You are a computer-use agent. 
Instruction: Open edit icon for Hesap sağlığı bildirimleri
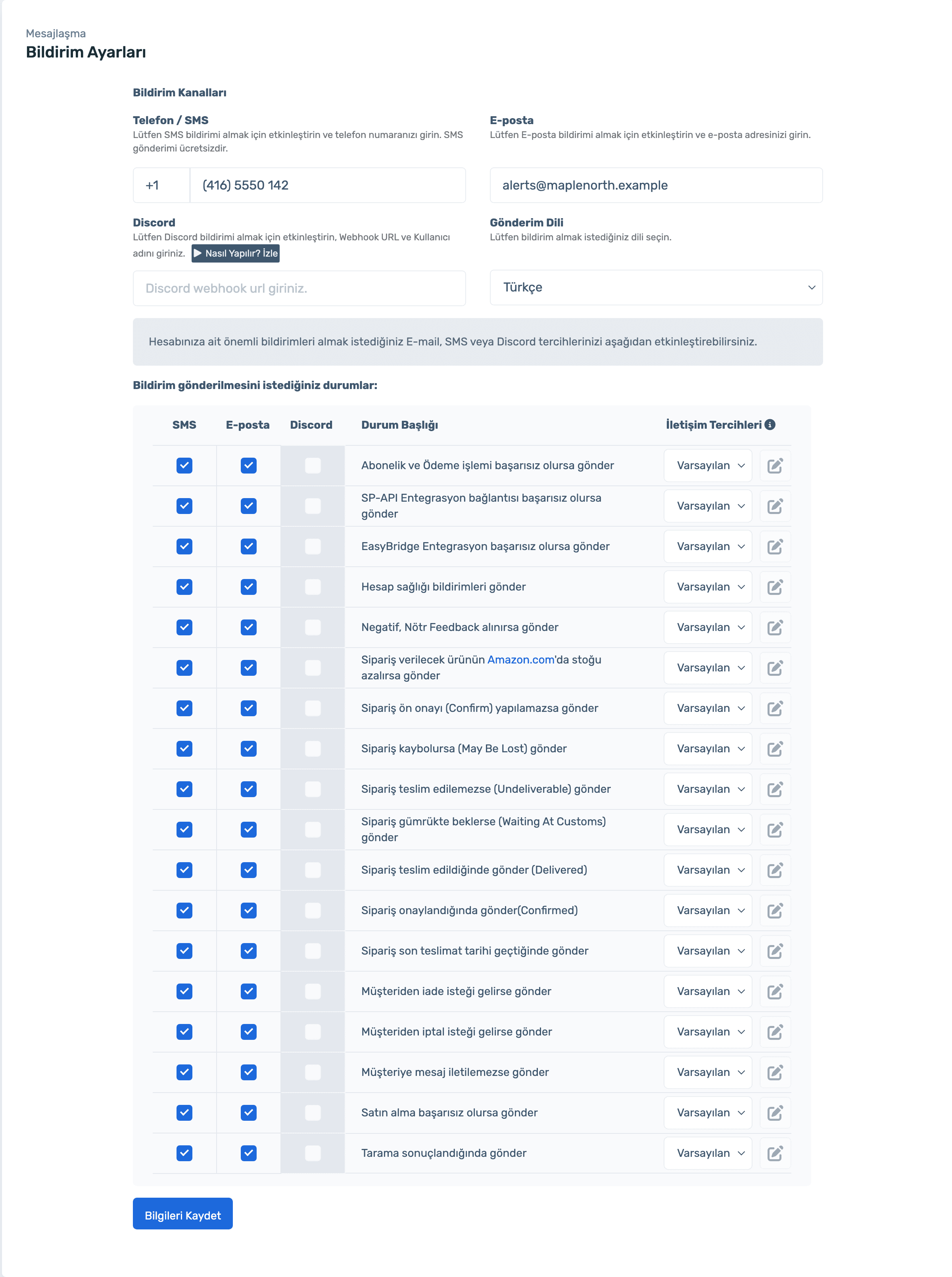775,587
